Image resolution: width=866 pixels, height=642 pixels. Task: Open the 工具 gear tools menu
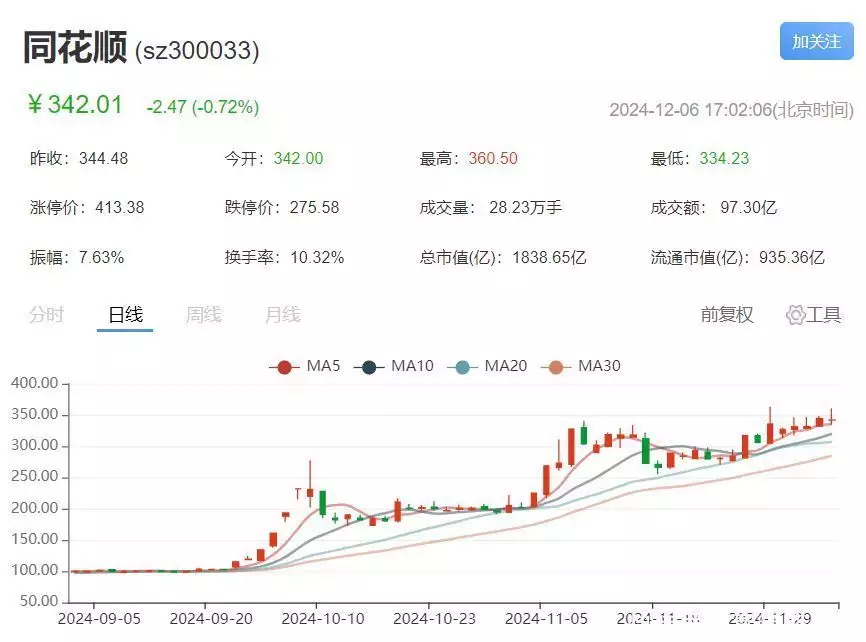pos(814,315)
